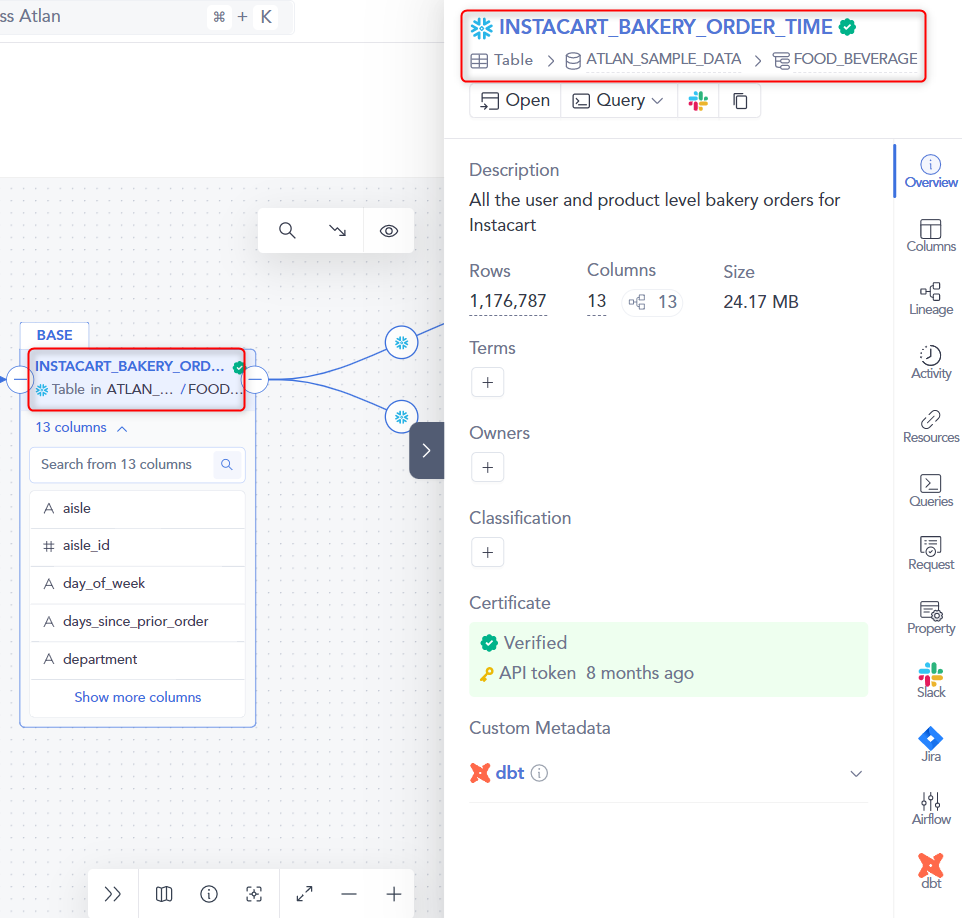The width and height of the screenshot is (962, 918).
Task: Toggle full-screen view in the lineage toolbar
Action: click(x=304, y=893)
